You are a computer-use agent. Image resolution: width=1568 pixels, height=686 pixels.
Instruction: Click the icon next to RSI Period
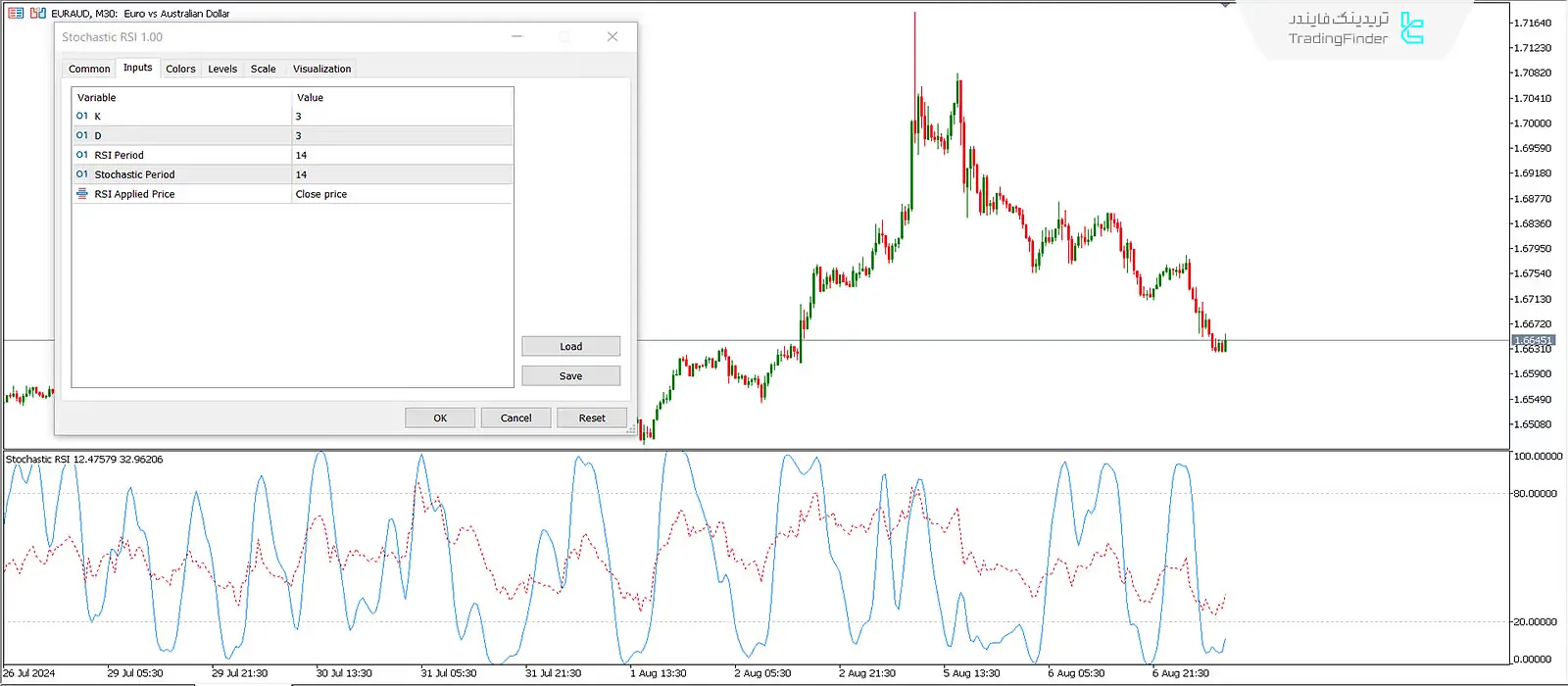pyautogui.click(x=82, y=155)
